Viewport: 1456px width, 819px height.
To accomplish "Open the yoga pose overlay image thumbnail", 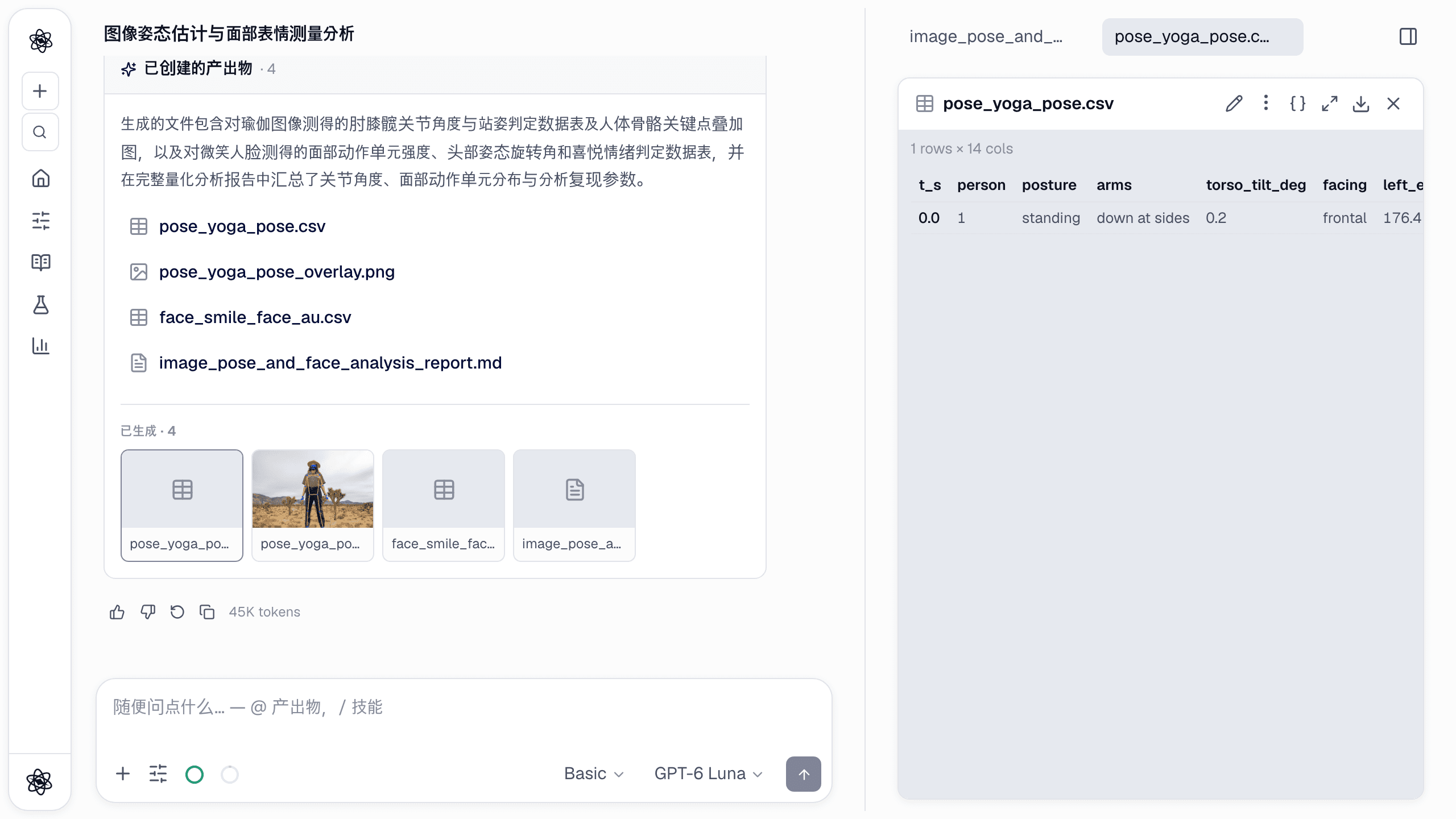I will [313, 506].
